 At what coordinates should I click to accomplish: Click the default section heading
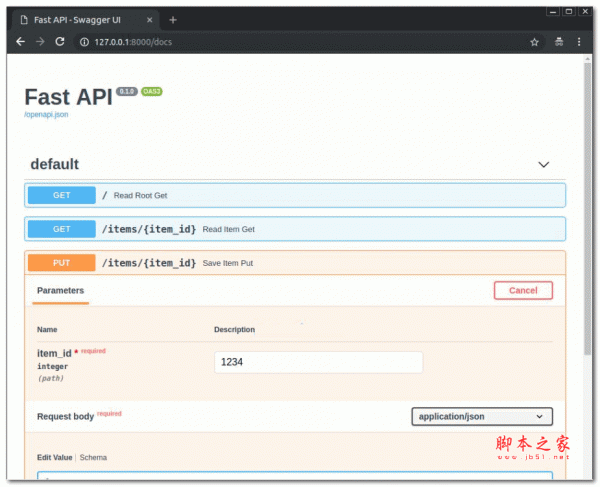click(55, 164)
